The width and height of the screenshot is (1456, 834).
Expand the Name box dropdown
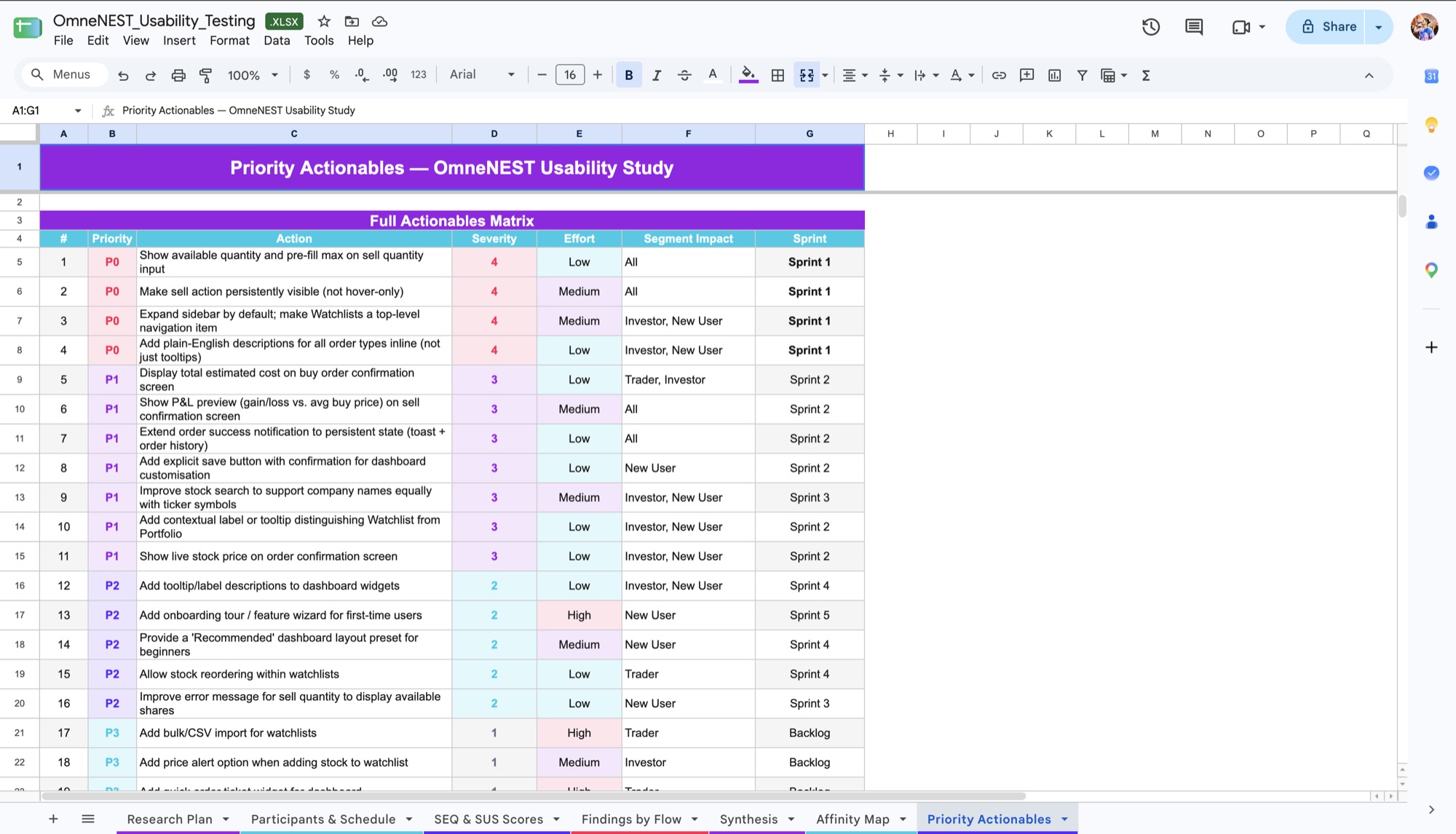click(x=78, y=111)
